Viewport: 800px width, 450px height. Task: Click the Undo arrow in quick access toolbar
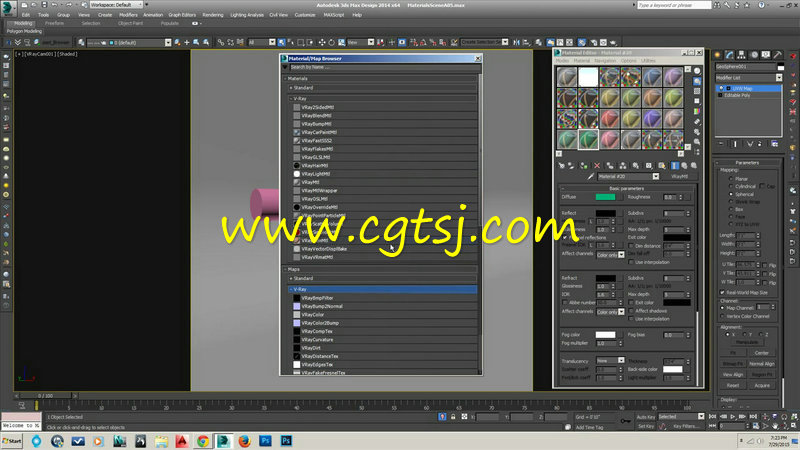(x=55, y=5)
